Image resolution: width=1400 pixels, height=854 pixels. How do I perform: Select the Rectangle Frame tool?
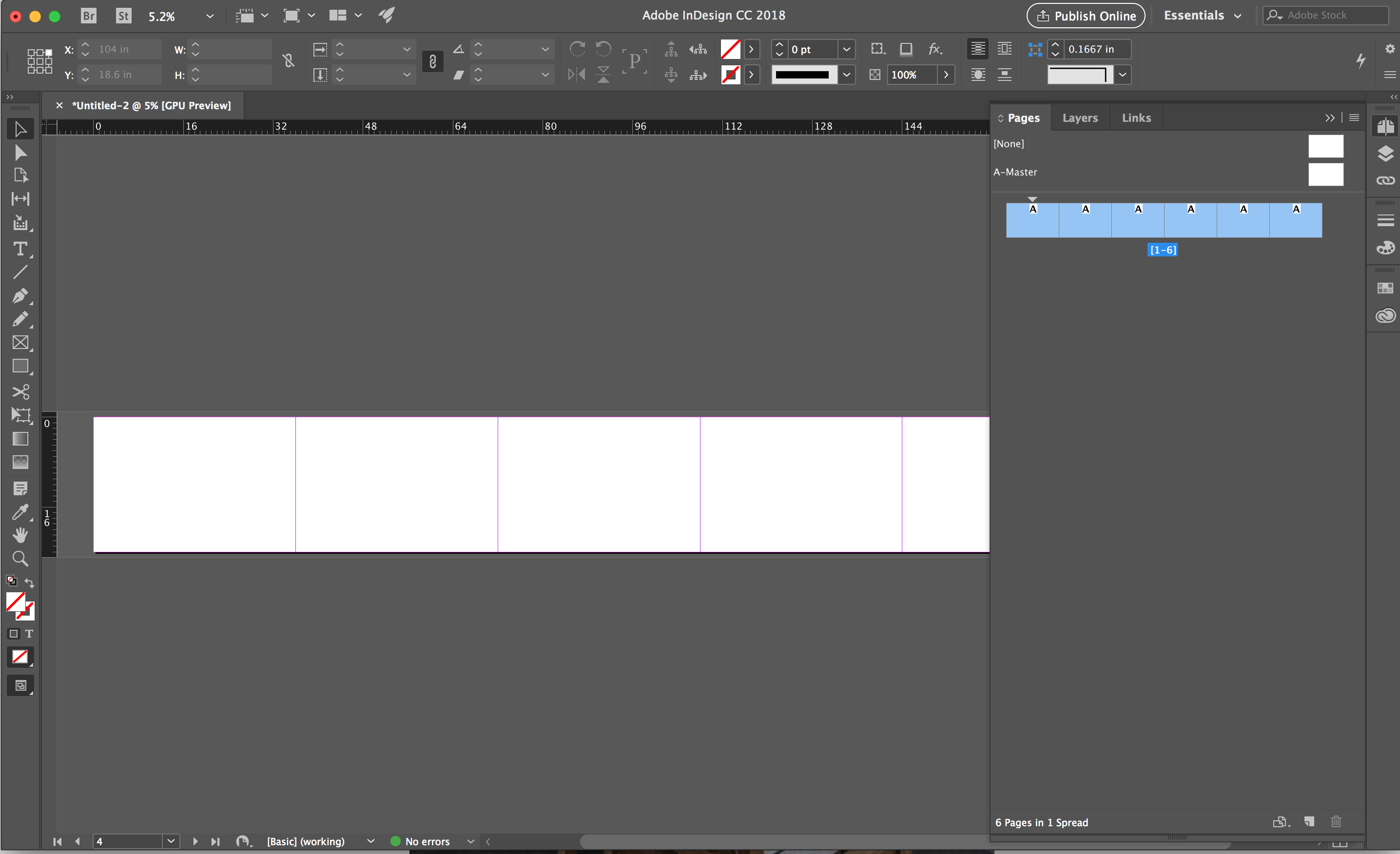(20, 343)
